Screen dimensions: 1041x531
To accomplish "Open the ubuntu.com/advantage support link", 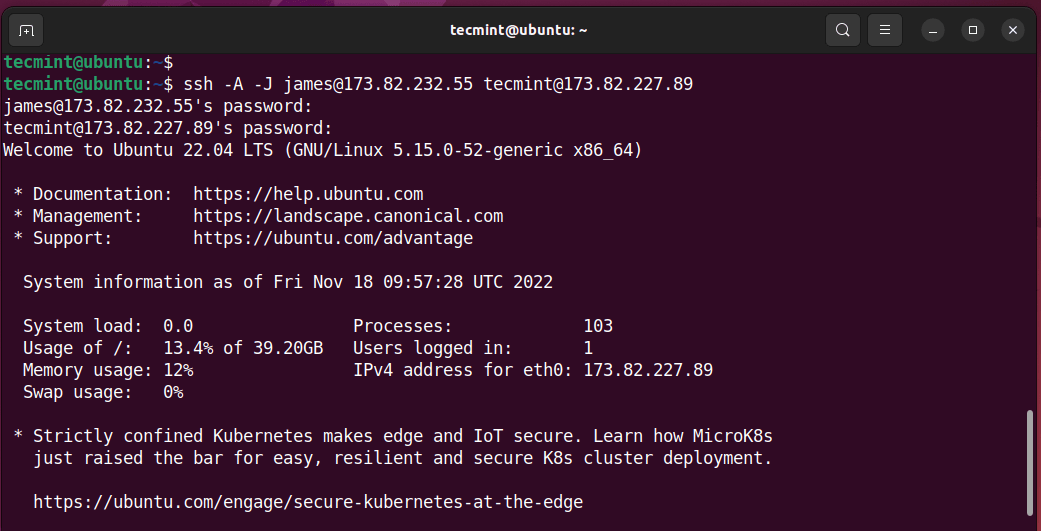I will pos(333,238).
